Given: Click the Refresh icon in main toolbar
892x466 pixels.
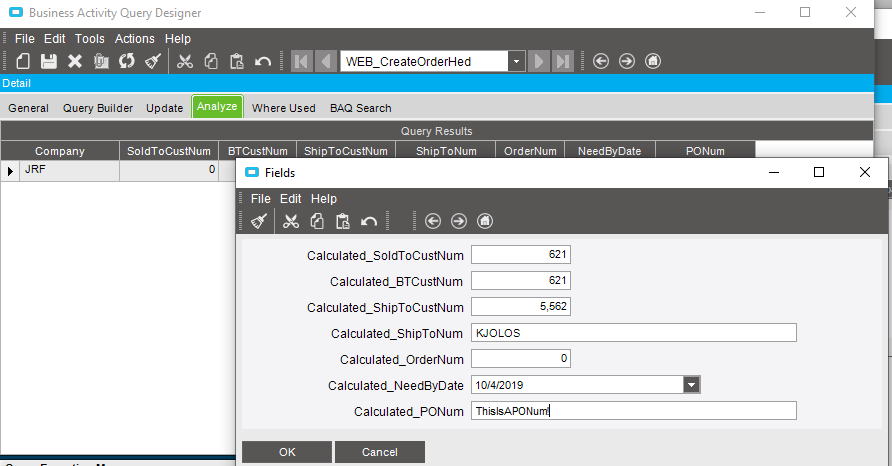Looking at the screenshot, I should point(126,61).
